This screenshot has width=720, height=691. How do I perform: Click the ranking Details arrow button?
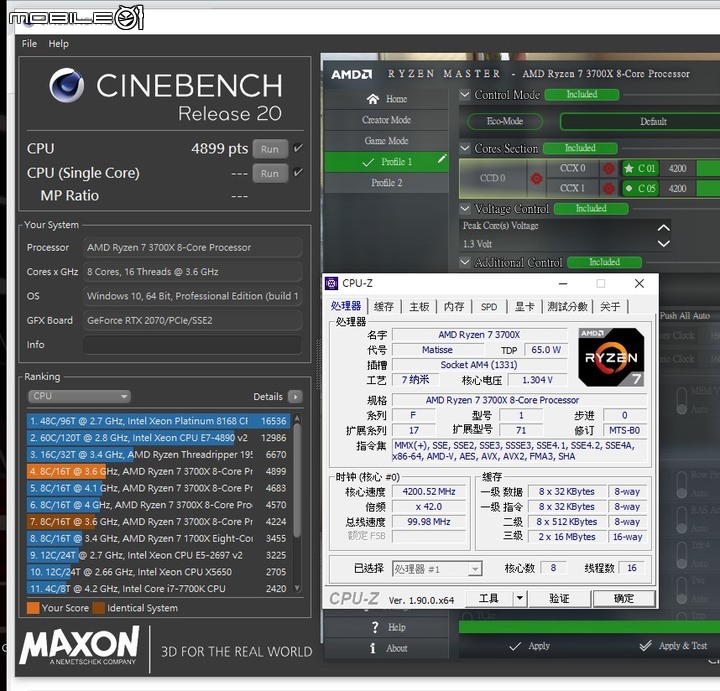[x=295, y=396]
